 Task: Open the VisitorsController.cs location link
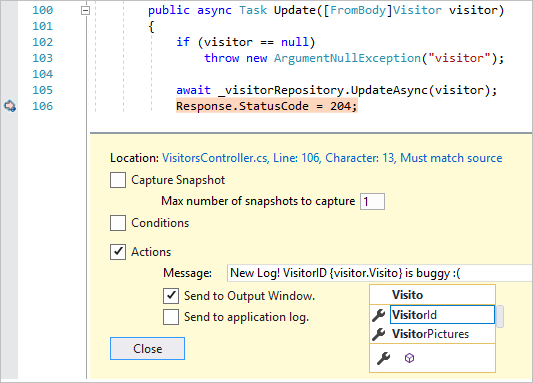[332, 158]
